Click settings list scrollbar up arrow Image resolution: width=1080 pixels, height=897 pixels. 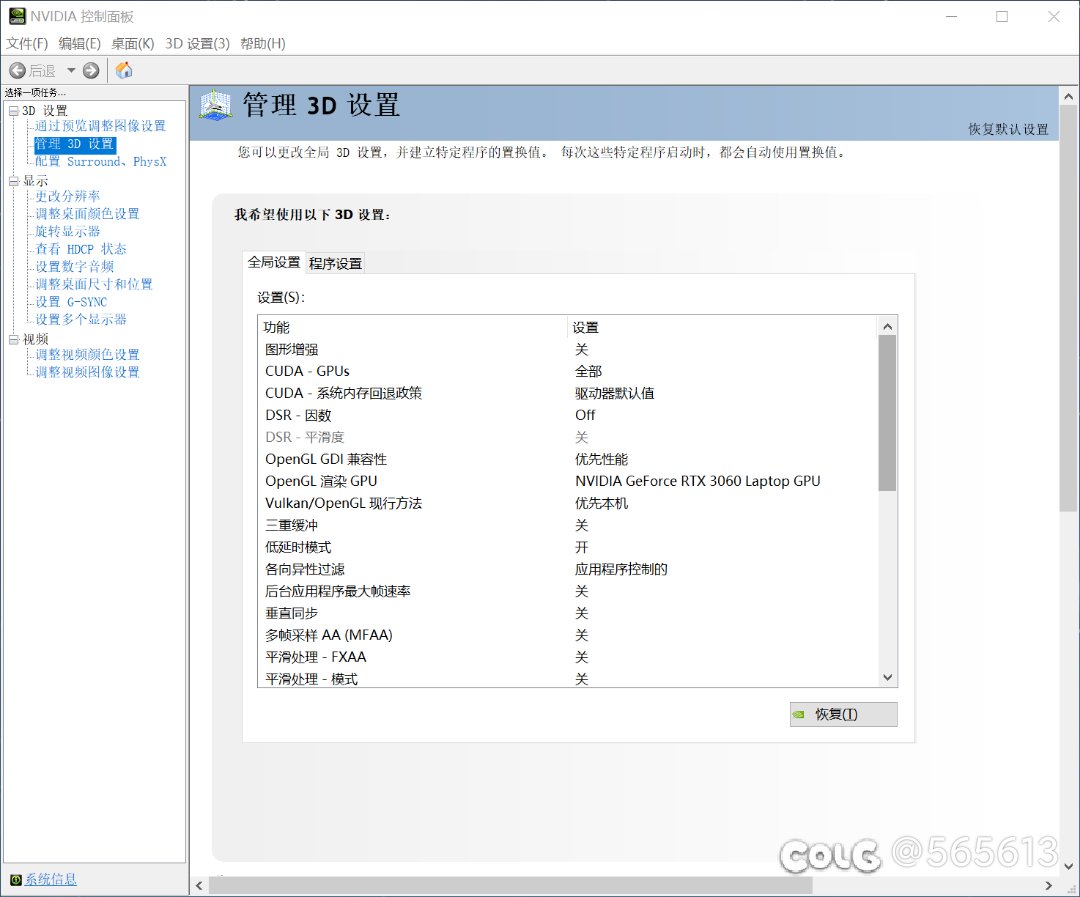click(888, 327)
